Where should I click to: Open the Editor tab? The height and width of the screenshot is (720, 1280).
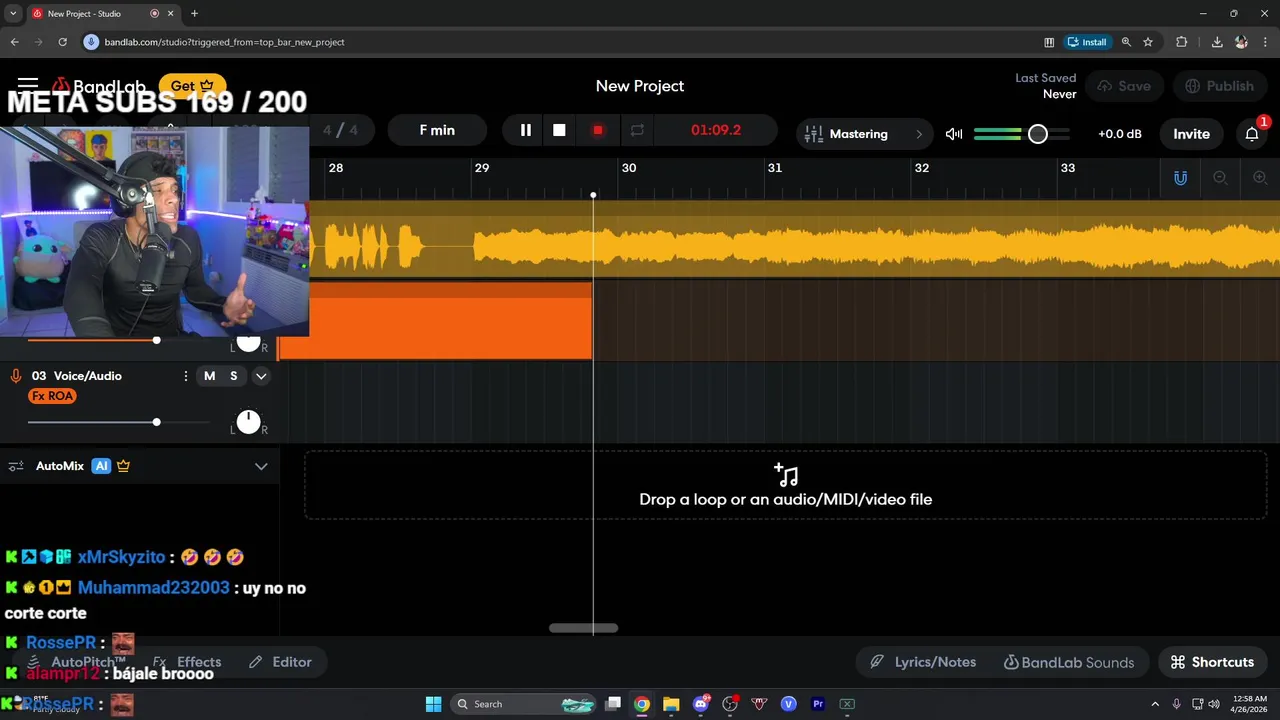(x=280, y=662)
